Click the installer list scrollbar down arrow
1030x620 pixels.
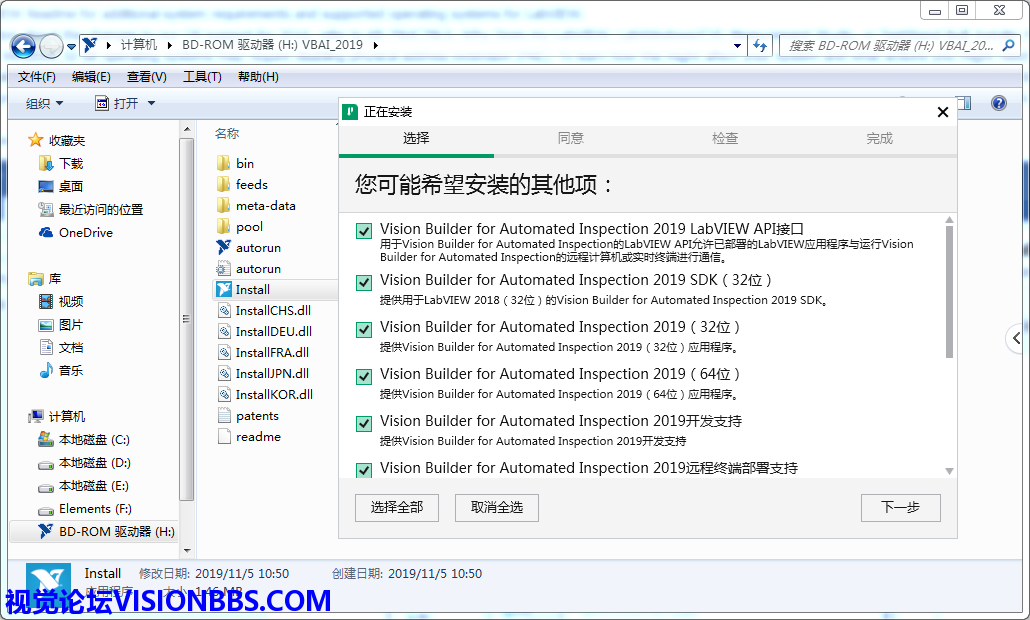(x=949, y=471)
